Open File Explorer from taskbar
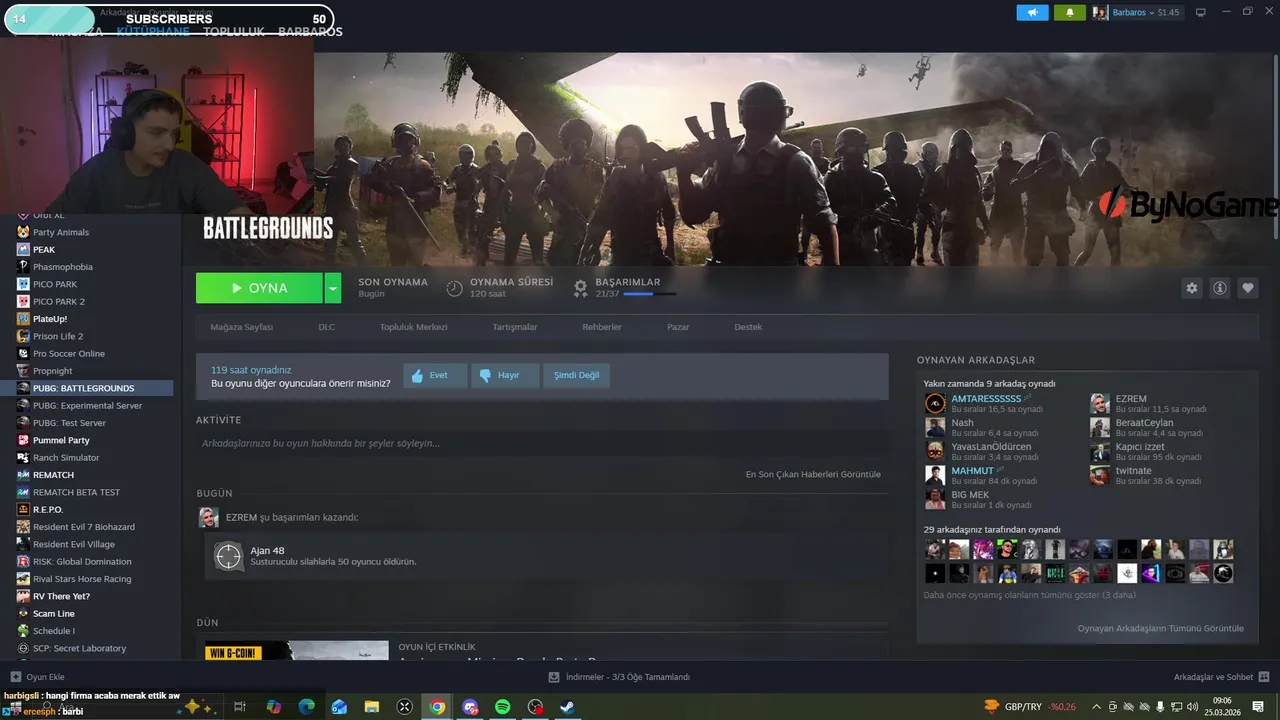 [371, 707]
